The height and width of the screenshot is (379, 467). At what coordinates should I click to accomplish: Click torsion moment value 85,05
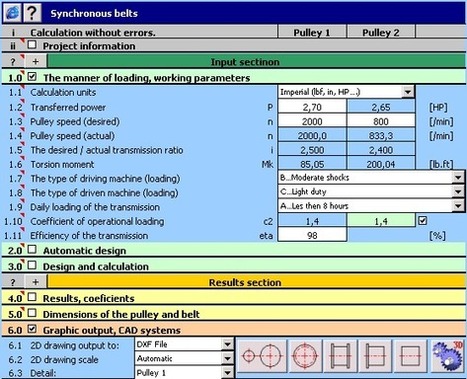coord(312,164)
